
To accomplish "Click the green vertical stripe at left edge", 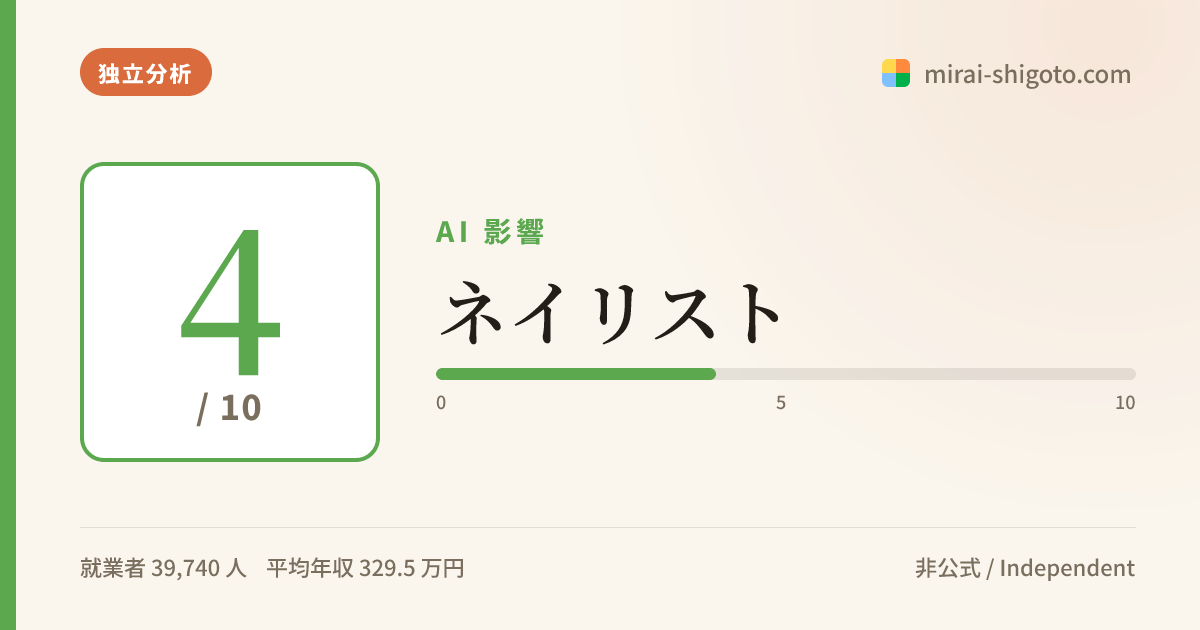I will tap(8, 315).
